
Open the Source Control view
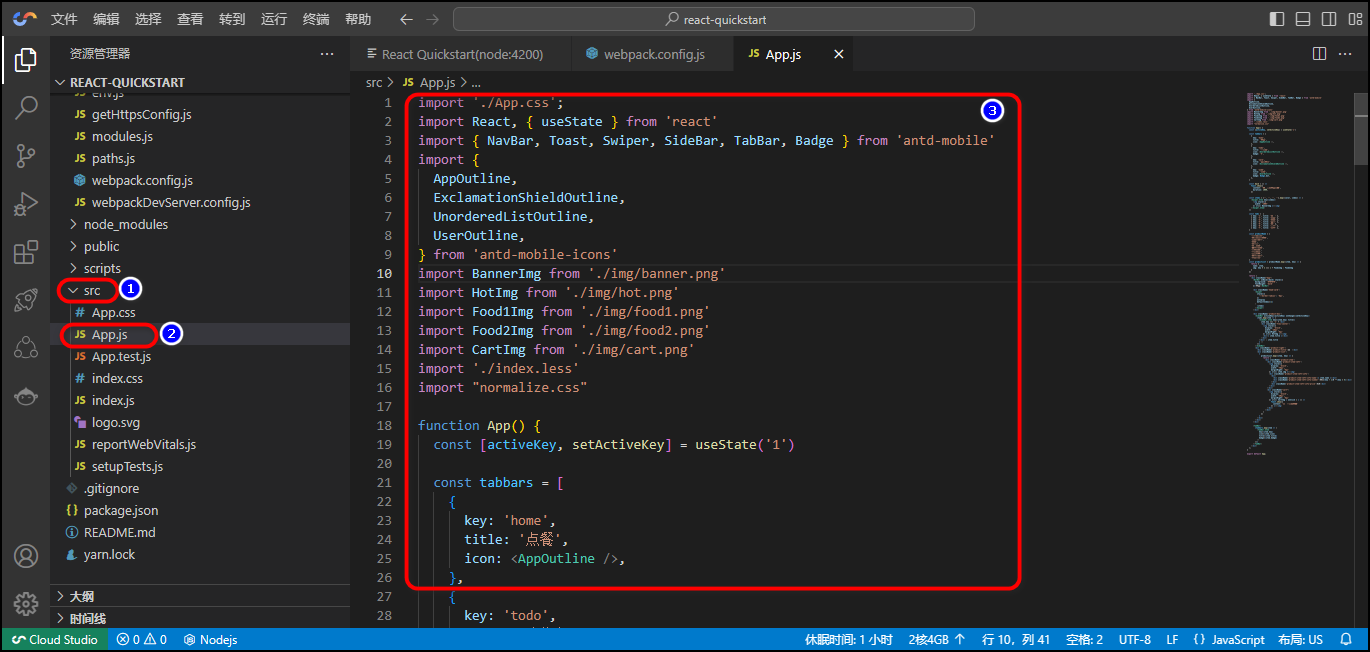point(26,156)
